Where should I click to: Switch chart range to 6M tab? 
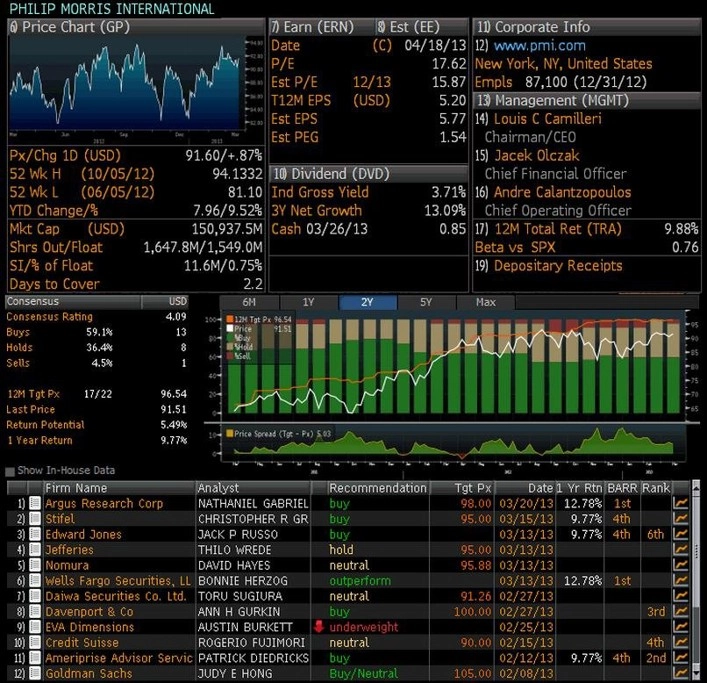click(249, 302)
